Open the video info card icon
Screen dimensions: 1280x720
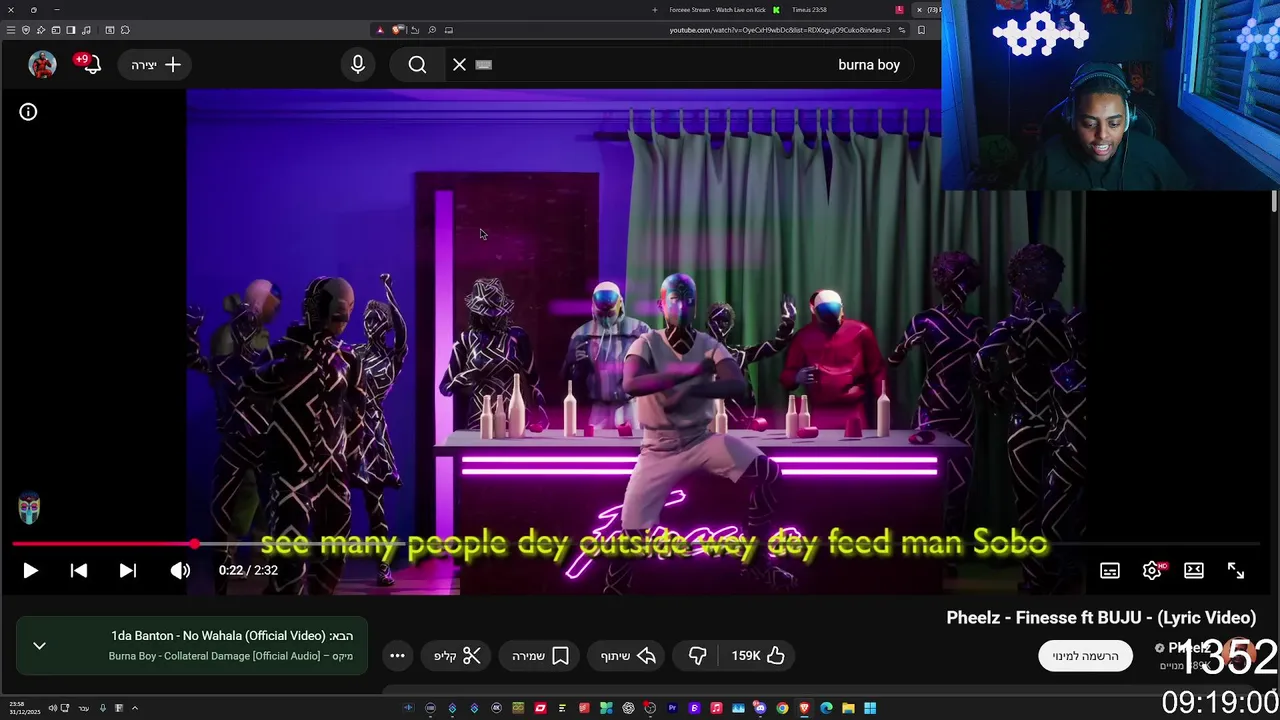(x=28, y=112)
